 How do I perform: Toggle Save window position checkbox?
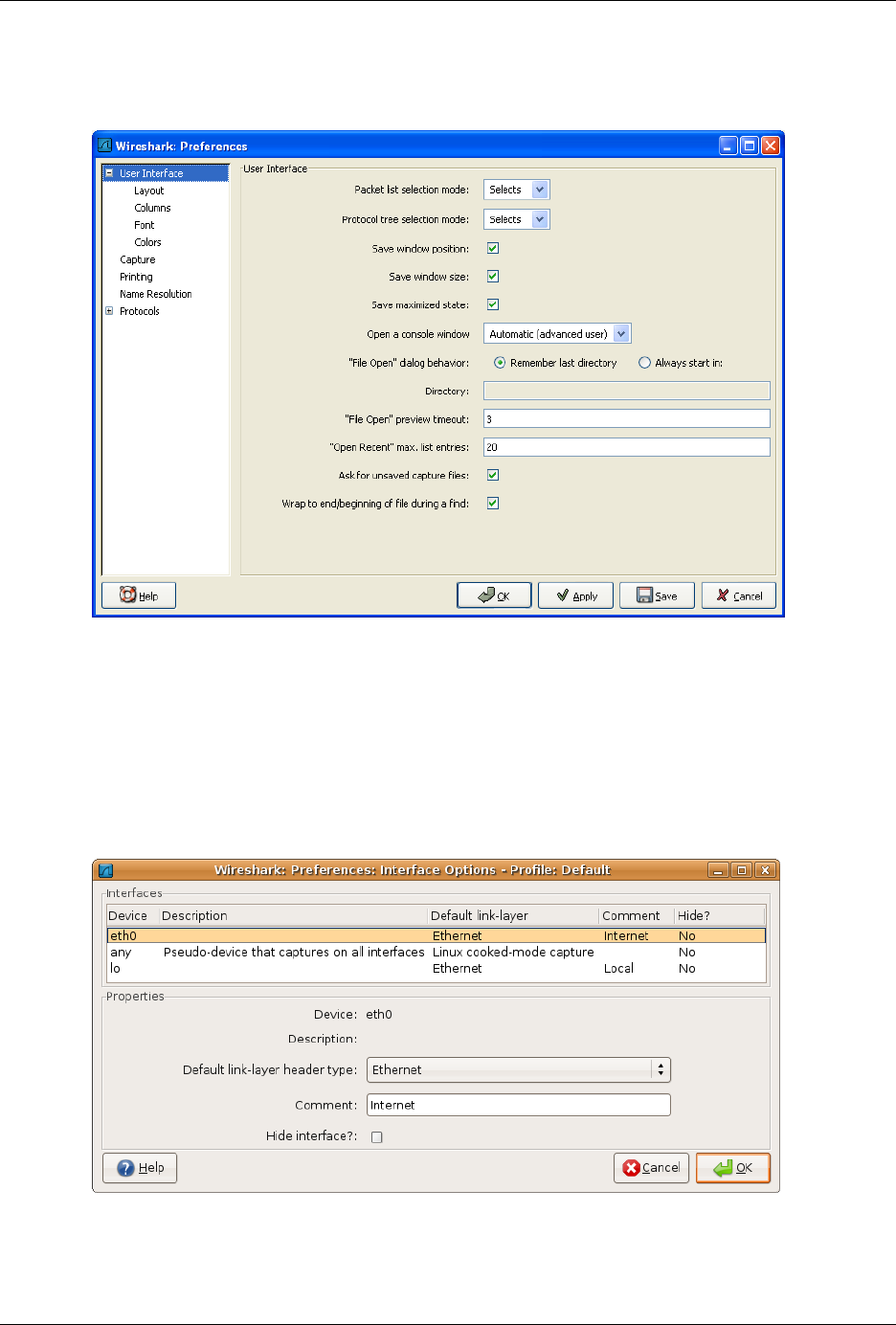coord(493,248)
